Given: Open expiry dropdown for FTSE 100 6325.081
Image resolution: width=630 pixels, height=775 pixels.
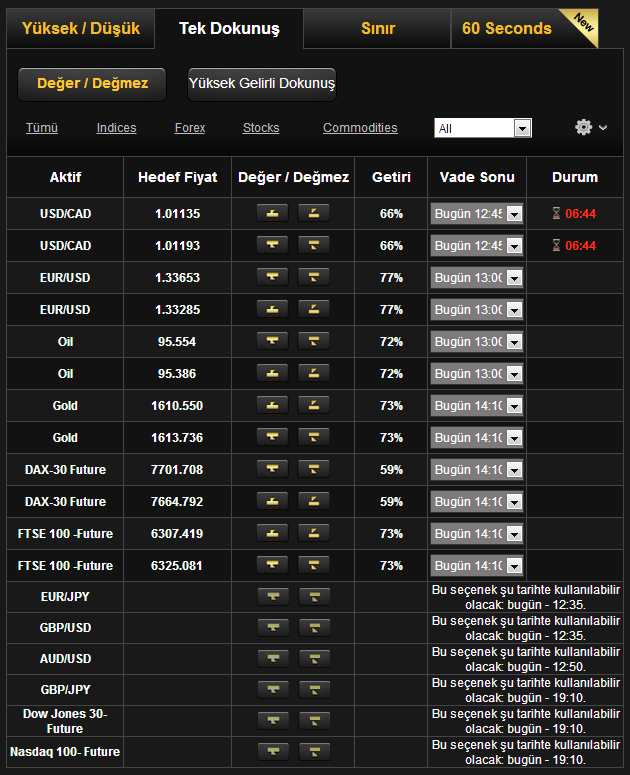Looking at the screenshot, I should [x=476, y=565].
